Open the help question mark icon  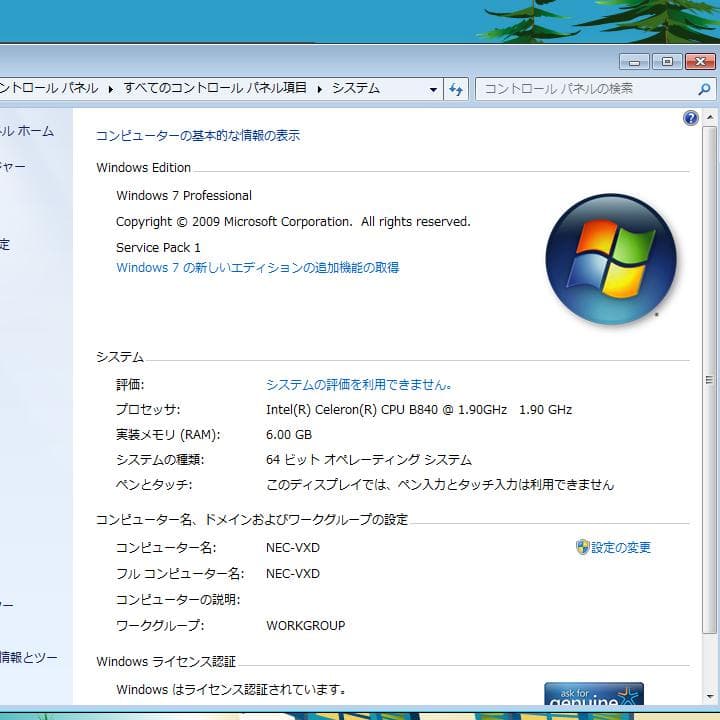coord(690,118)
